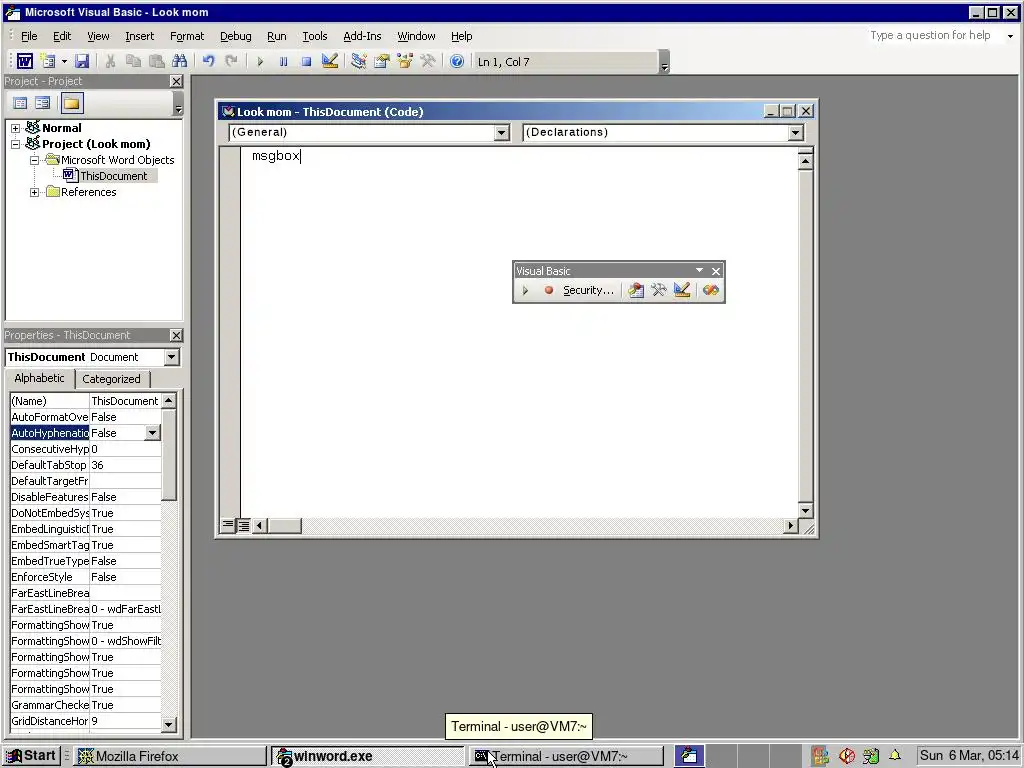Click the Cut scissors icon

(x=110, y=61)
